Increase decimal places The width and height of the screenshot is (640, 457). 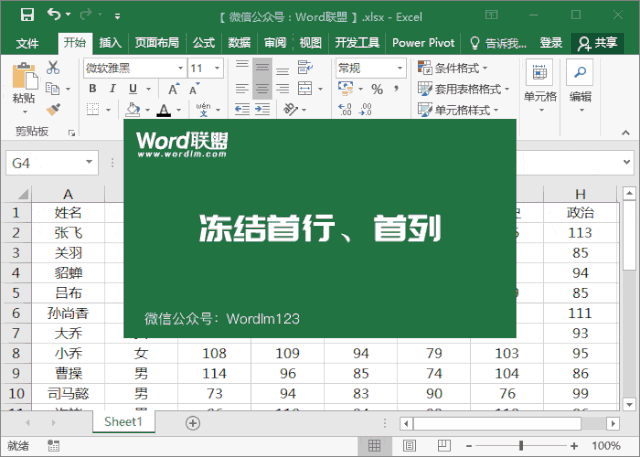[345, 109]
